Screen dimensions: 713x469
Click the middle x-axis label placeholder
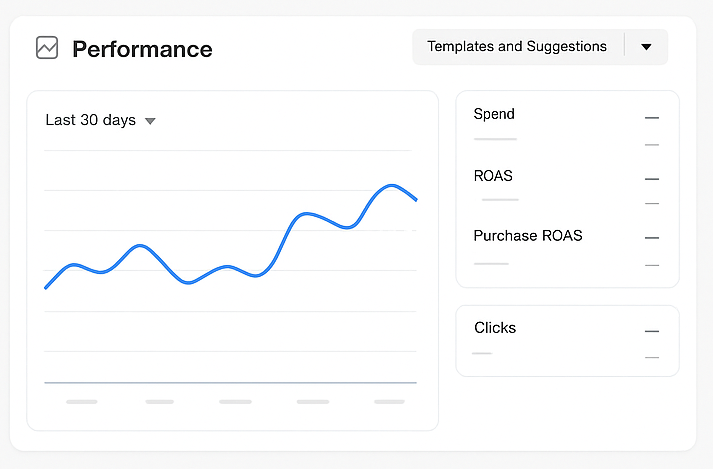(235, 402)
